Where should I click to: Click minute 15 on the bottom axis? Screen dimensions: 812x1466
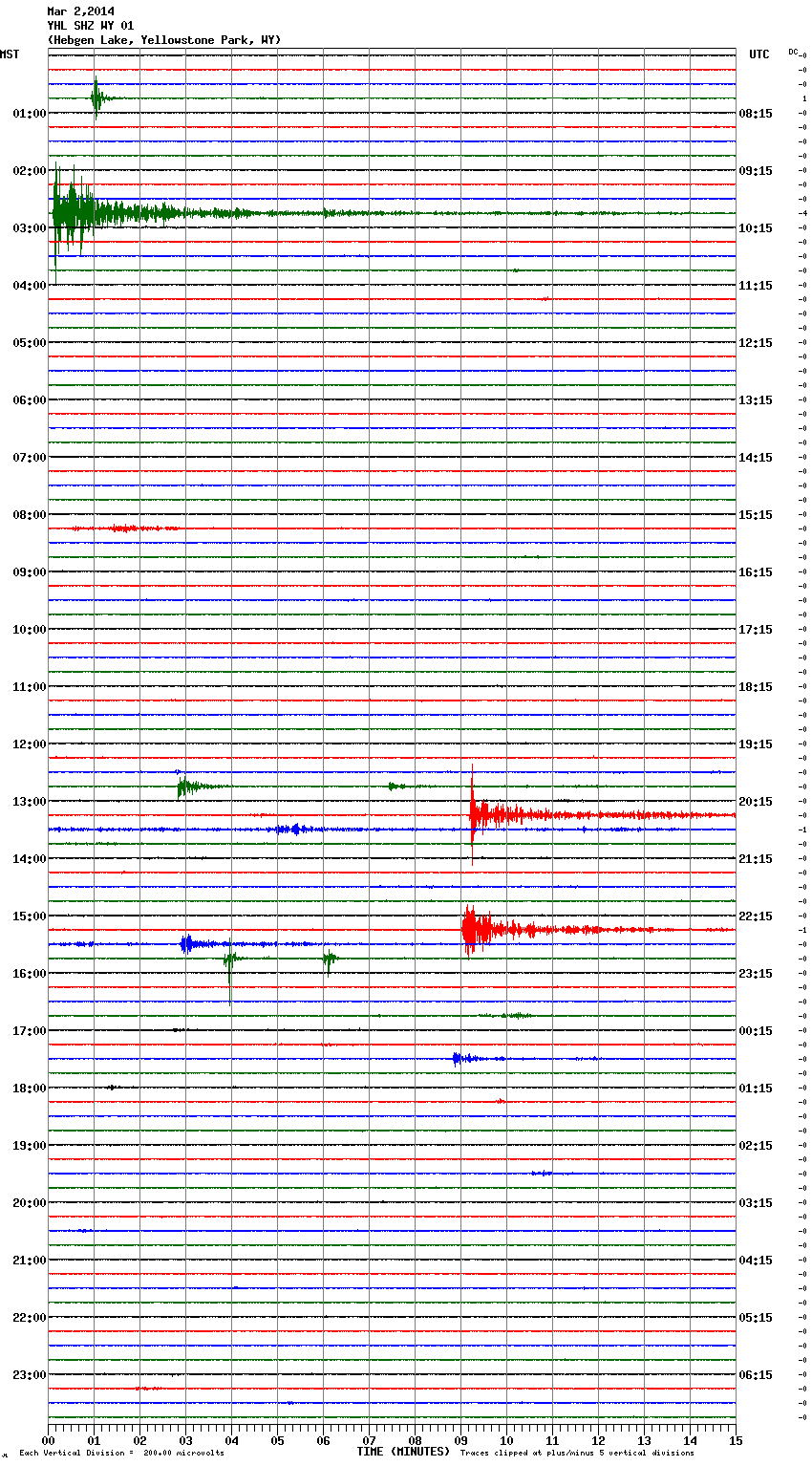pyautogui.click(x=736, y=1440)
